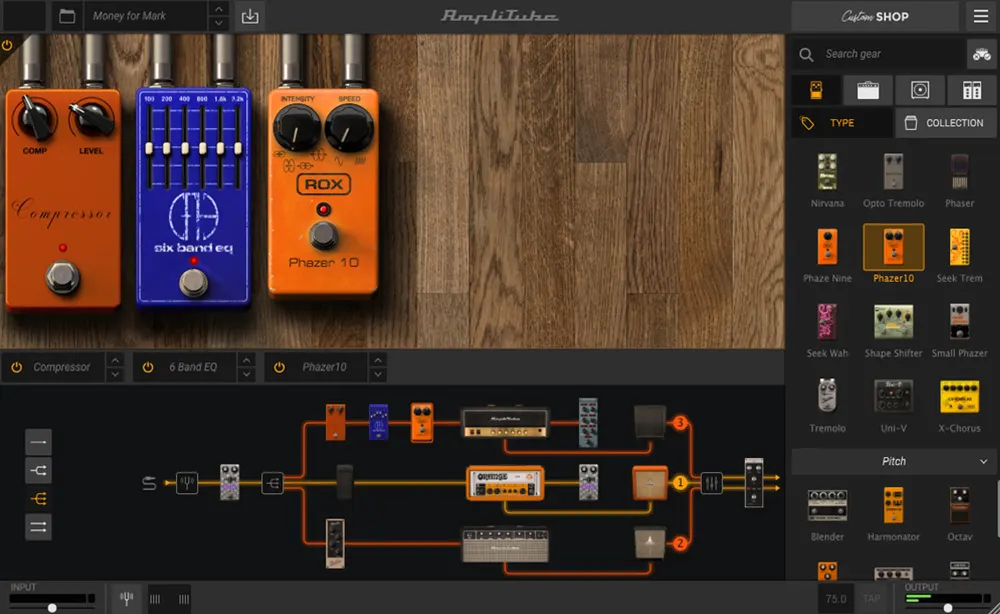Select the Seek Trem pedal

tap(959, 255)
